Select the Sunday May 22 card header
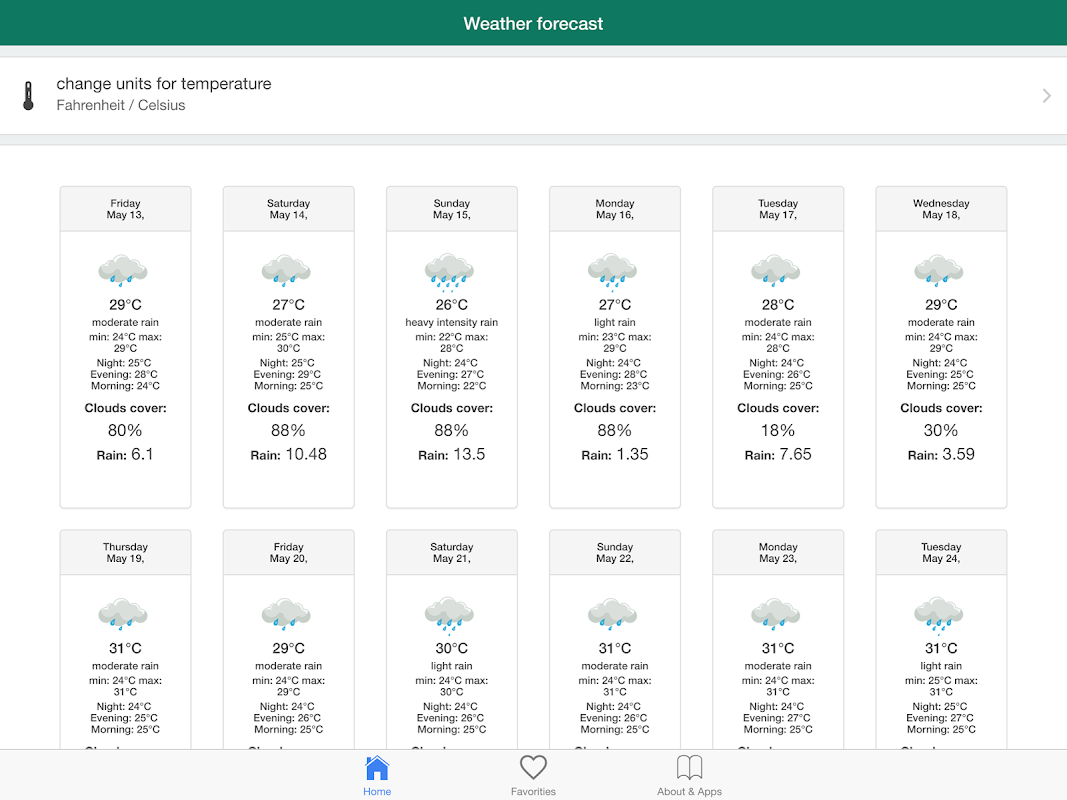 coord(615,552)
